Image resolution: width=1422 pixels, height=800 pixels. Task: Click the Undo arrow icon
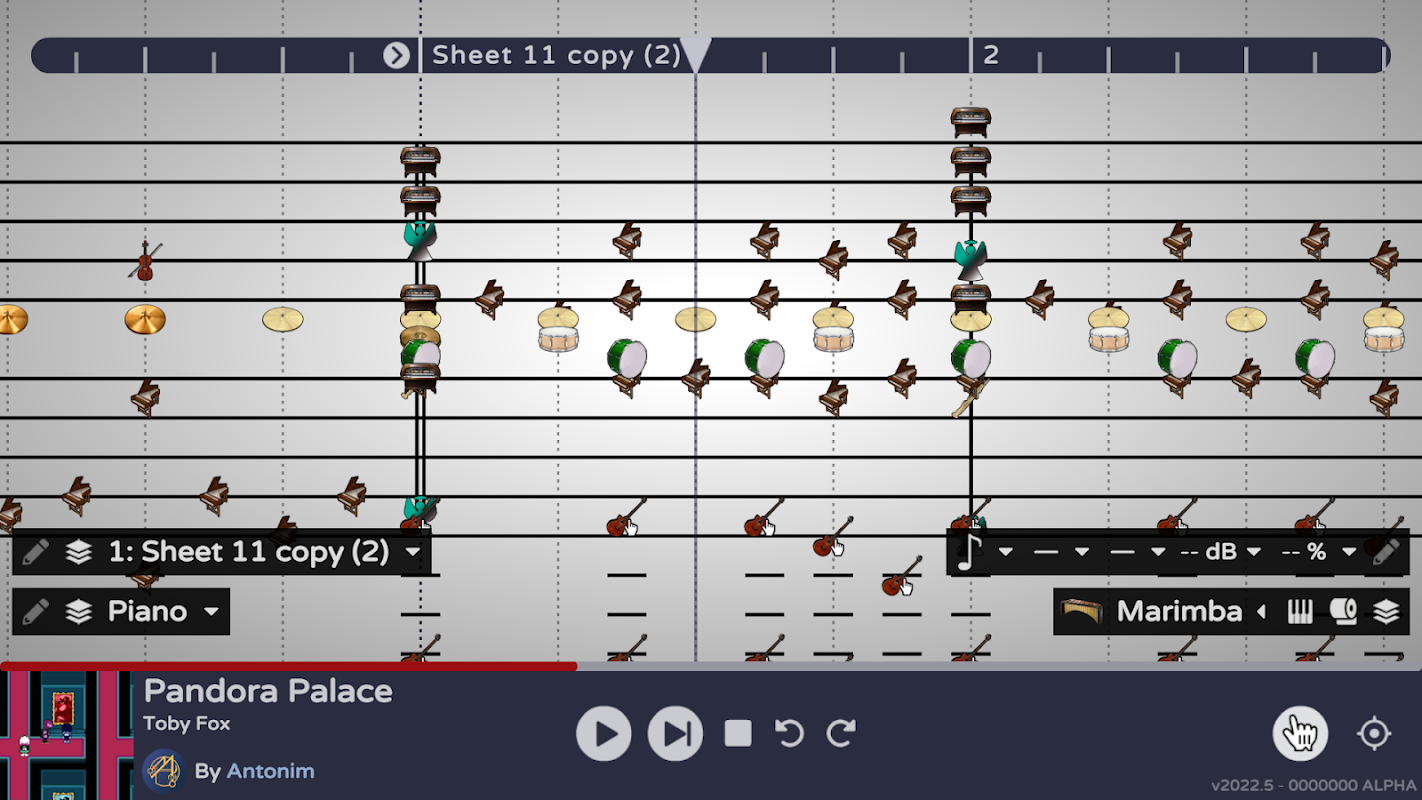790,734
